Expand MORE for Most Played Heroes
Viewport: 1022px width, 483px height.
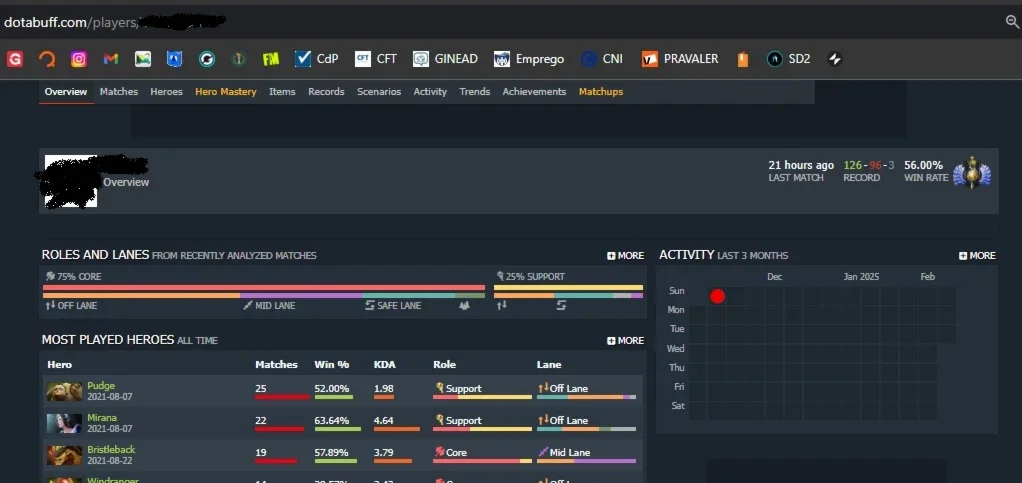coord(625,340)
